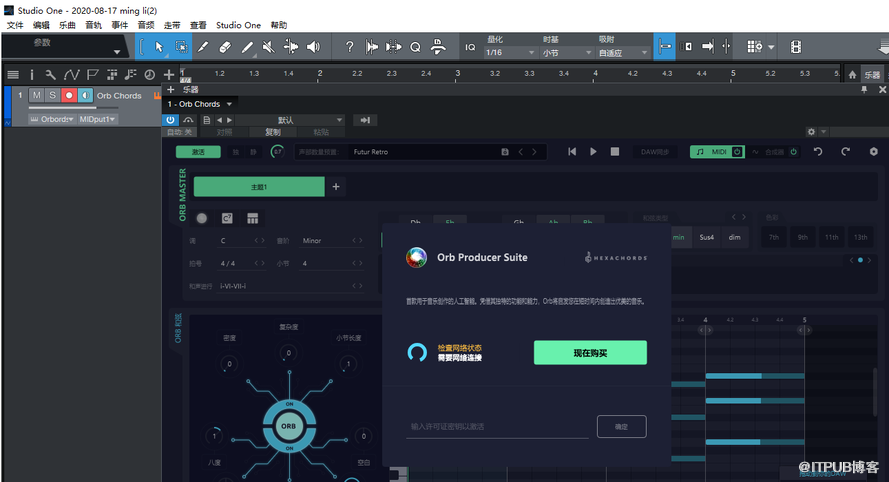Image resolution: width=889 pixels, height=482 pixels.
Task: Solo the Orb Chords track
Action: point(53,96)
